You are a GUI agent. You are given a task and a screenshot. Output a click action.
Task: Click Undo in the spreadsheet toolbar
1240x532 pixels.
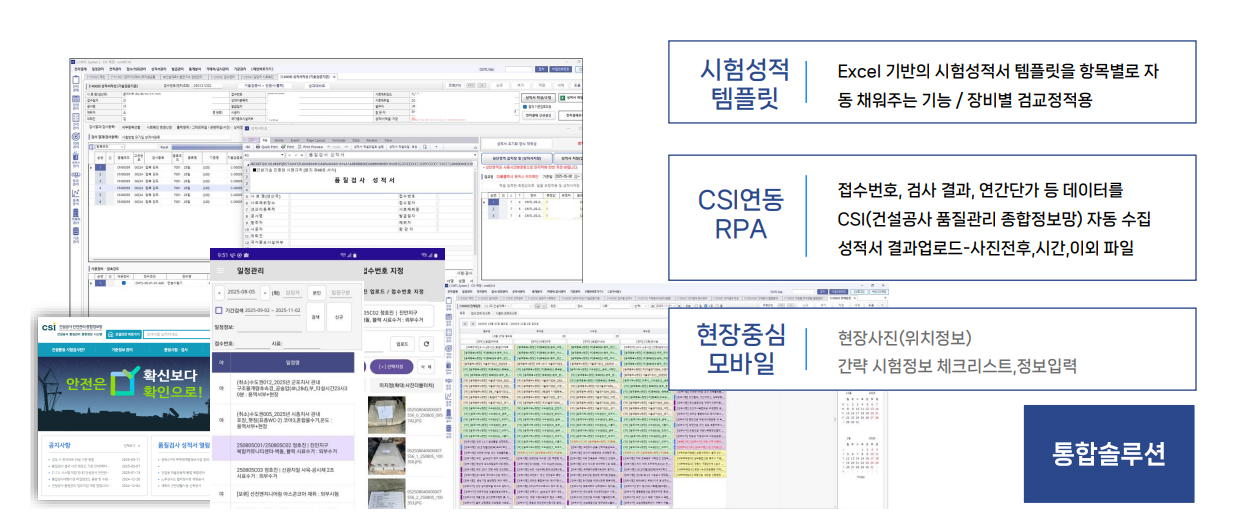tap(336, 147)
